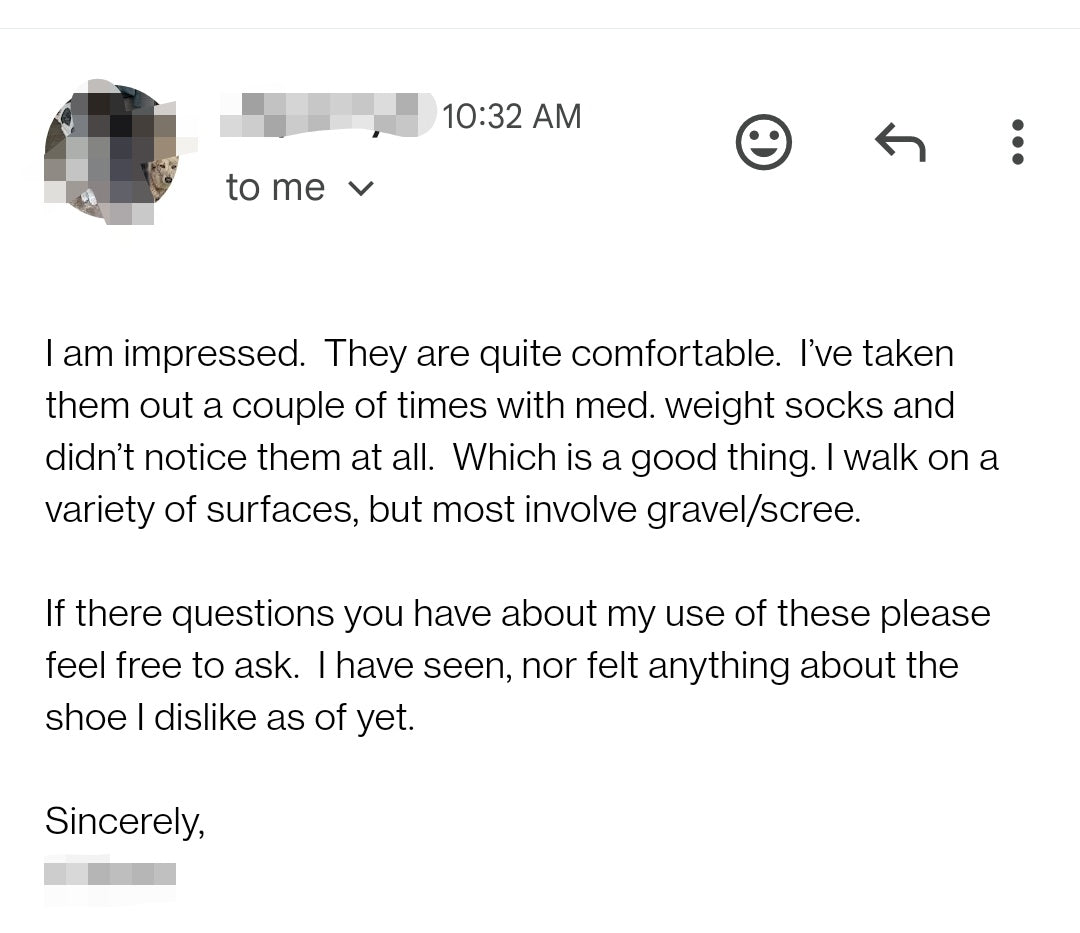Click "feel free to ask" in second paragraph
The height and width of the screenshot is (933, 1080).
[x=171, y=665]
